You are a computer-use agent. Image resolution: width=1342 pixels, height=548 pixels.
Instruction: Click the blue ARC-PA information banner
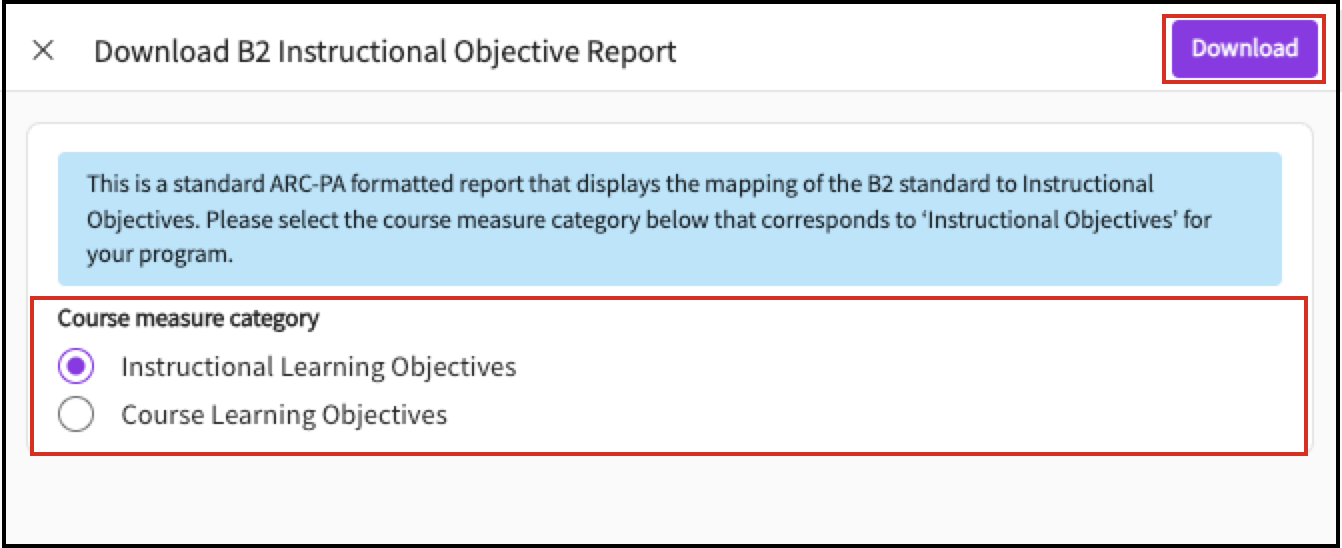pyautogui.click(x=669, y=219)
